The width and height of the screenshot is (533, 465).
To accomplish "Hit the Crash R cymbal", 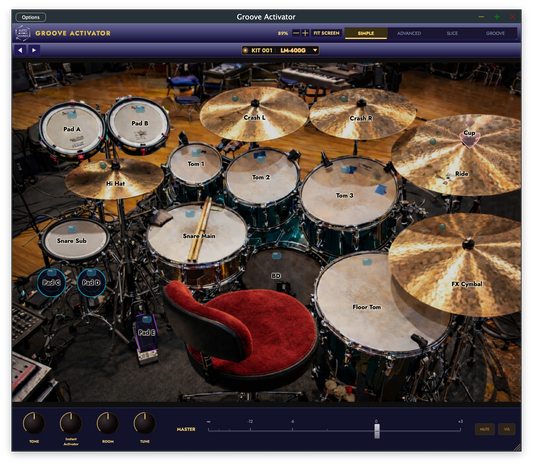I will click(x=362, y=115).
